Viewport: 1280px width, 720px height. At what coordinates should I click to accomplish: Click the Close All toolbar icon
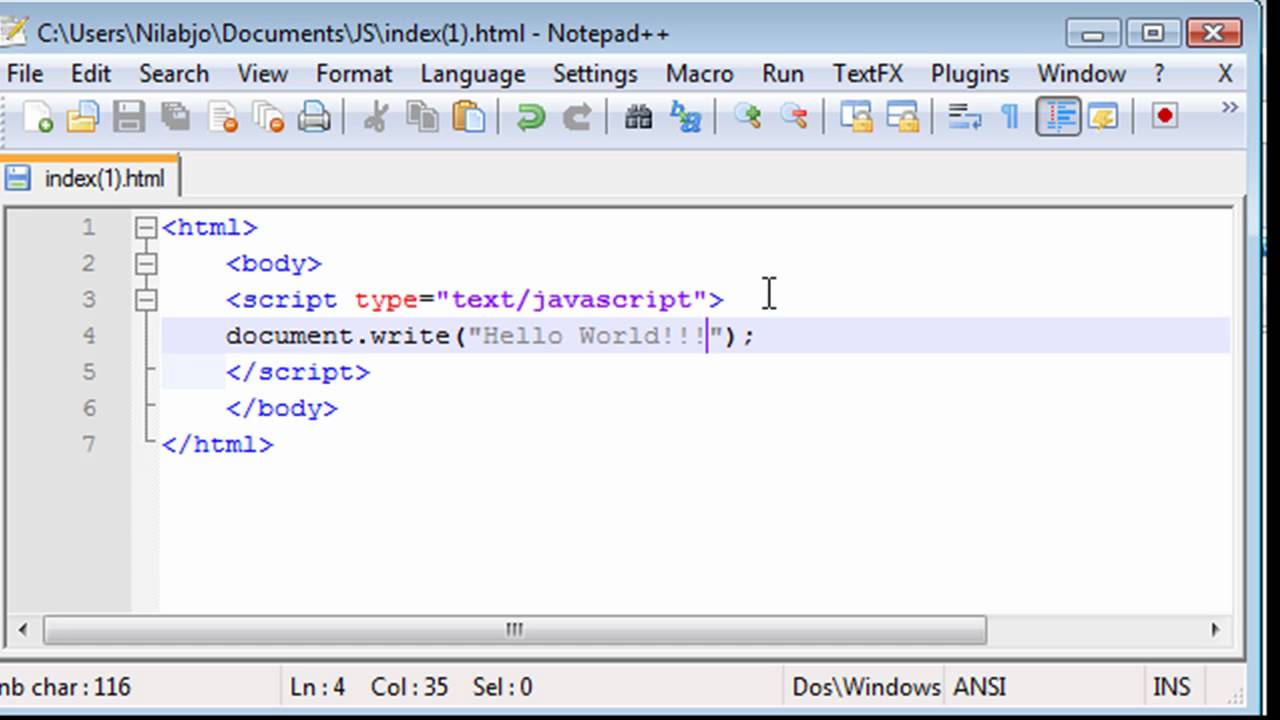(268, 117)
